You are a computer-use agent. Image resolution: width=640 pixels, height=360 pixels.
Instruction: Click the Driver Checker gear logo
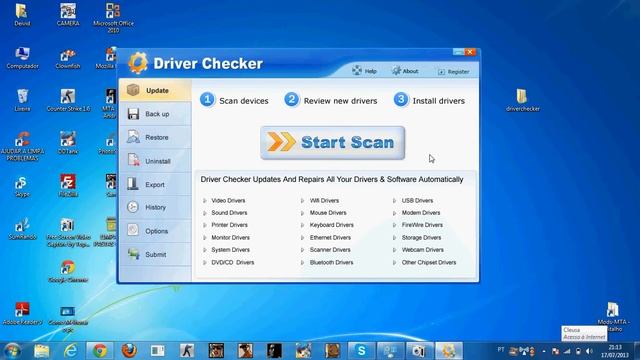pos(138,63)
